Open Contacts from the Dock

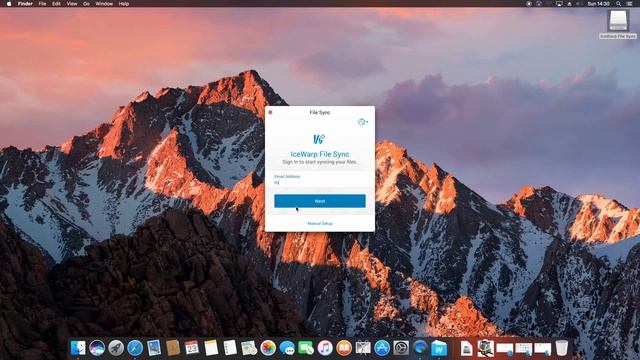pos(173,348)
